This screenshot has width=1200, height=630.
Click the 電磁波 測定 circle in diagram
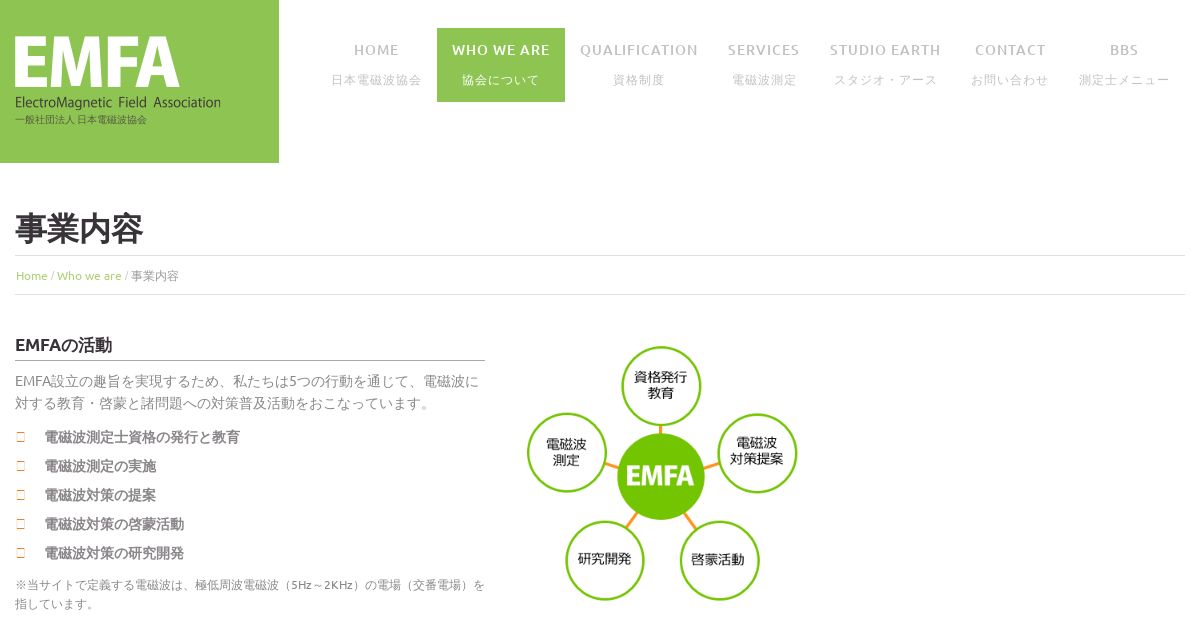(x=567, y=452)
